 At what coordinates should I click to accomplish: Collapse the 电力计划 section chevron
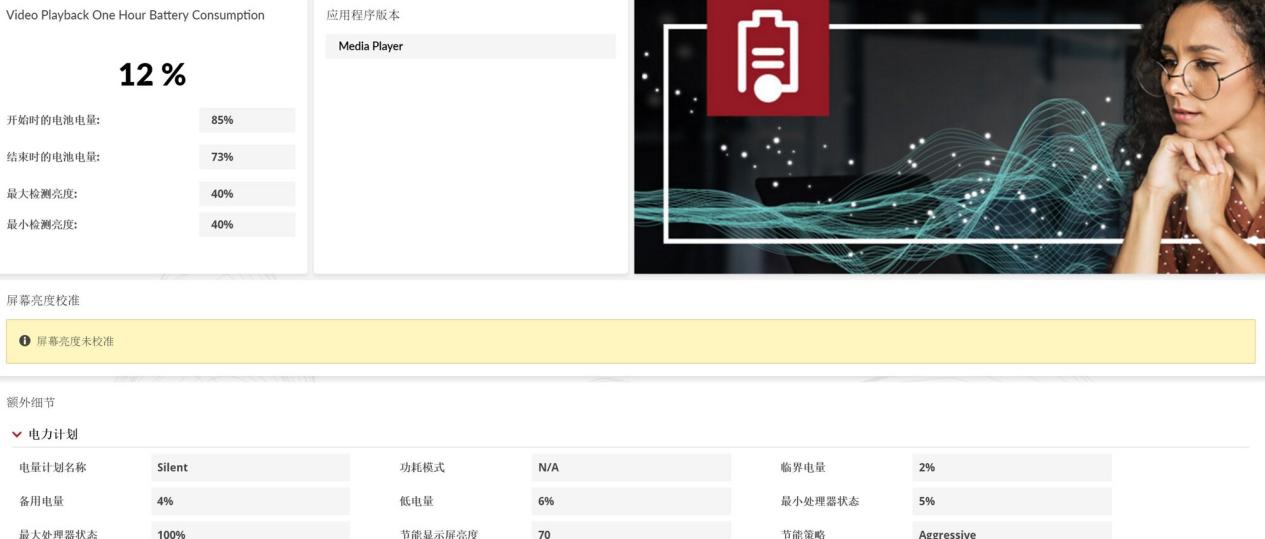tap(17, 434)
